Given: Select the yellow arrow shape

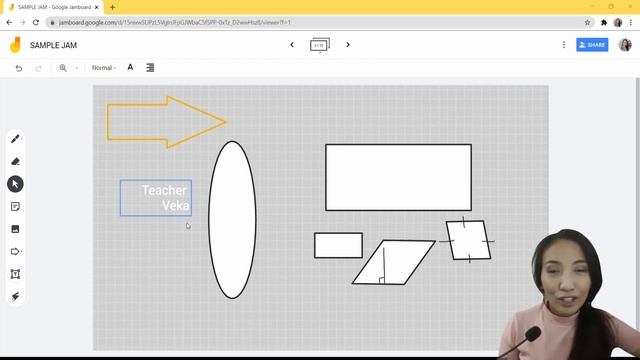Looking at the screenshot, I should tap(167, 122).
